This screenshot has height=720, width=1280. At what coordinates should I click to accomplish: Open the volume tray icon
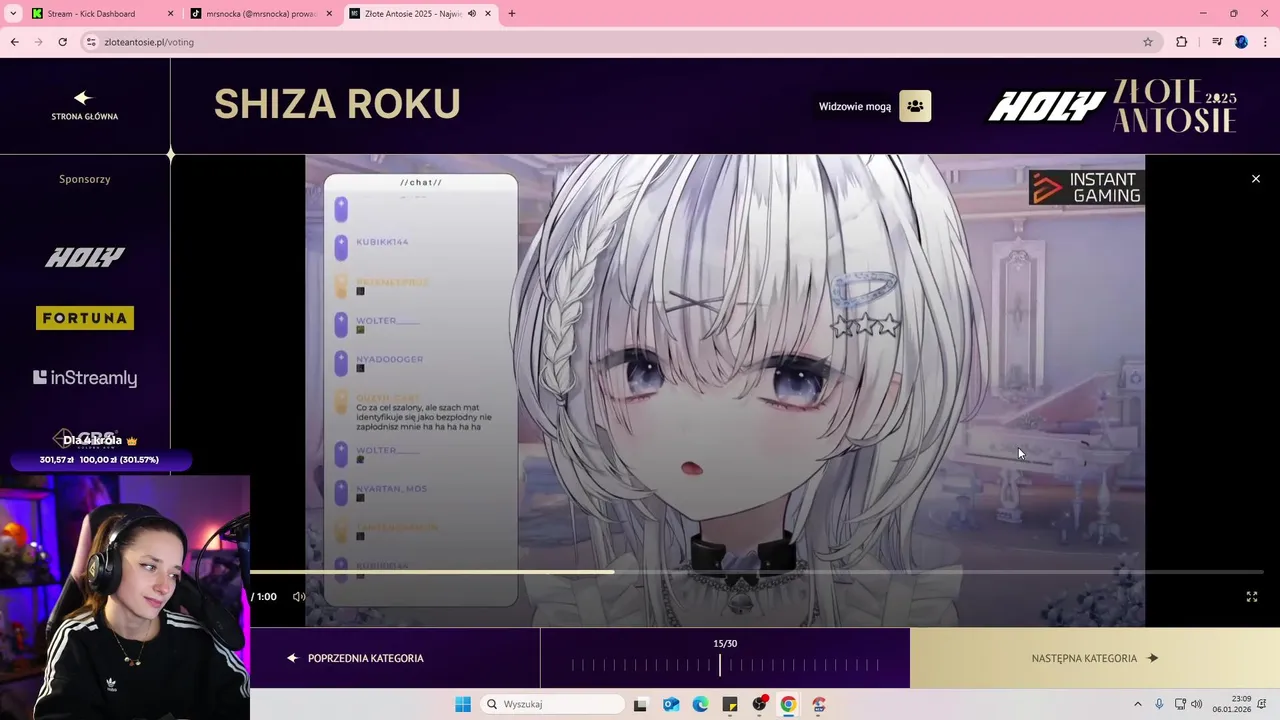click(1197, 704)
